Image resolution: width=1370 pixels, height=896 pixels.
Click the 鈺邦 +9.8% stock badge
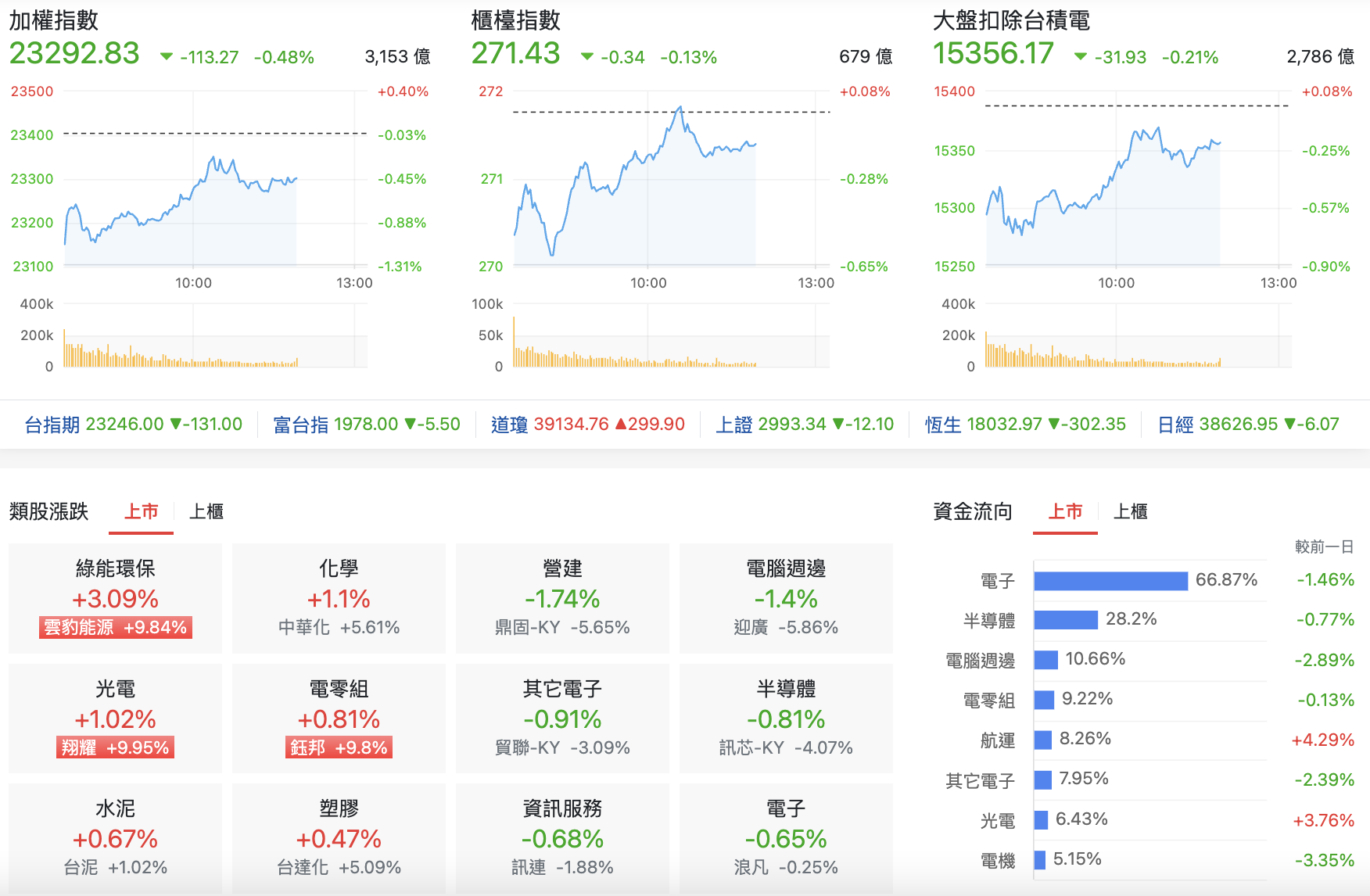coord(339,747)
